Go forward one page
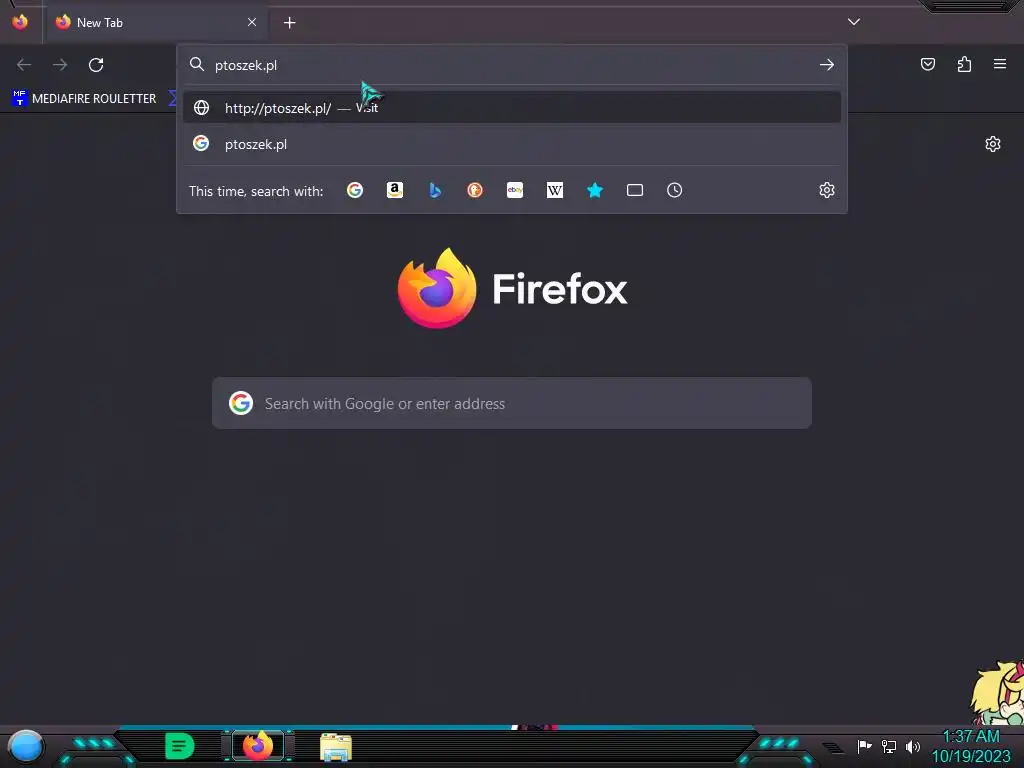This screenshot has height=768, width=1024. (60, 65)
